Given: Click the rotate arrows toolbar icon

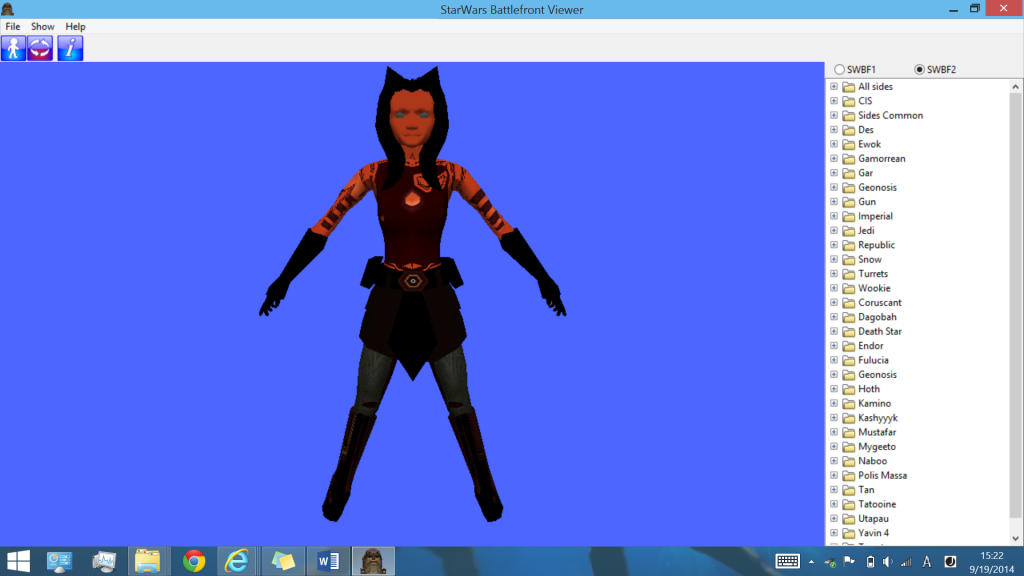Looking at the screenshot, I should (x=40, y=48).
